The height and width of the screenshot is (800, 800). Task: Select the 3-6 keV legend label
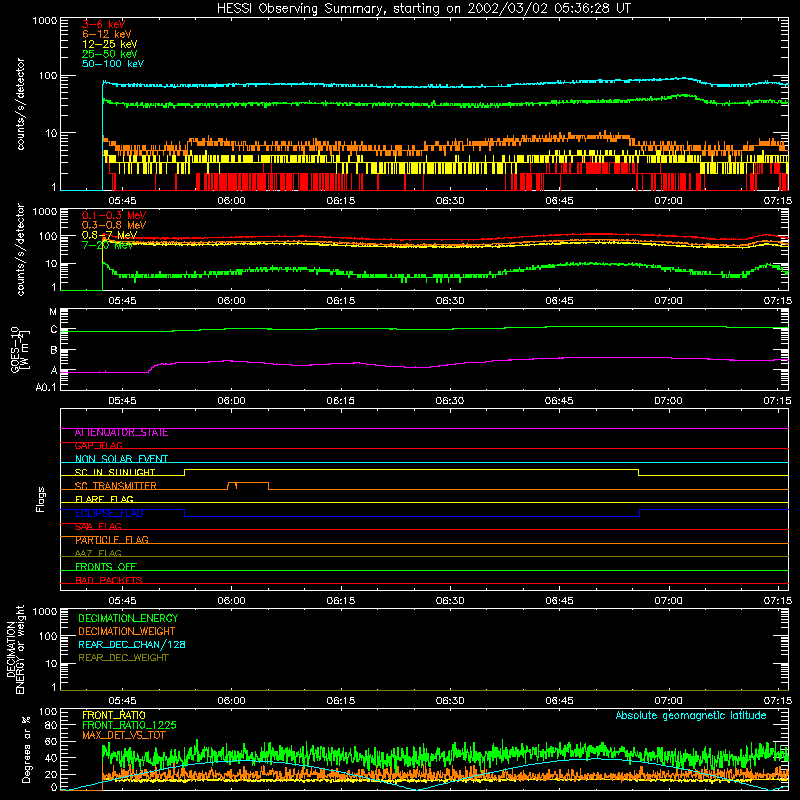point(103,24)
